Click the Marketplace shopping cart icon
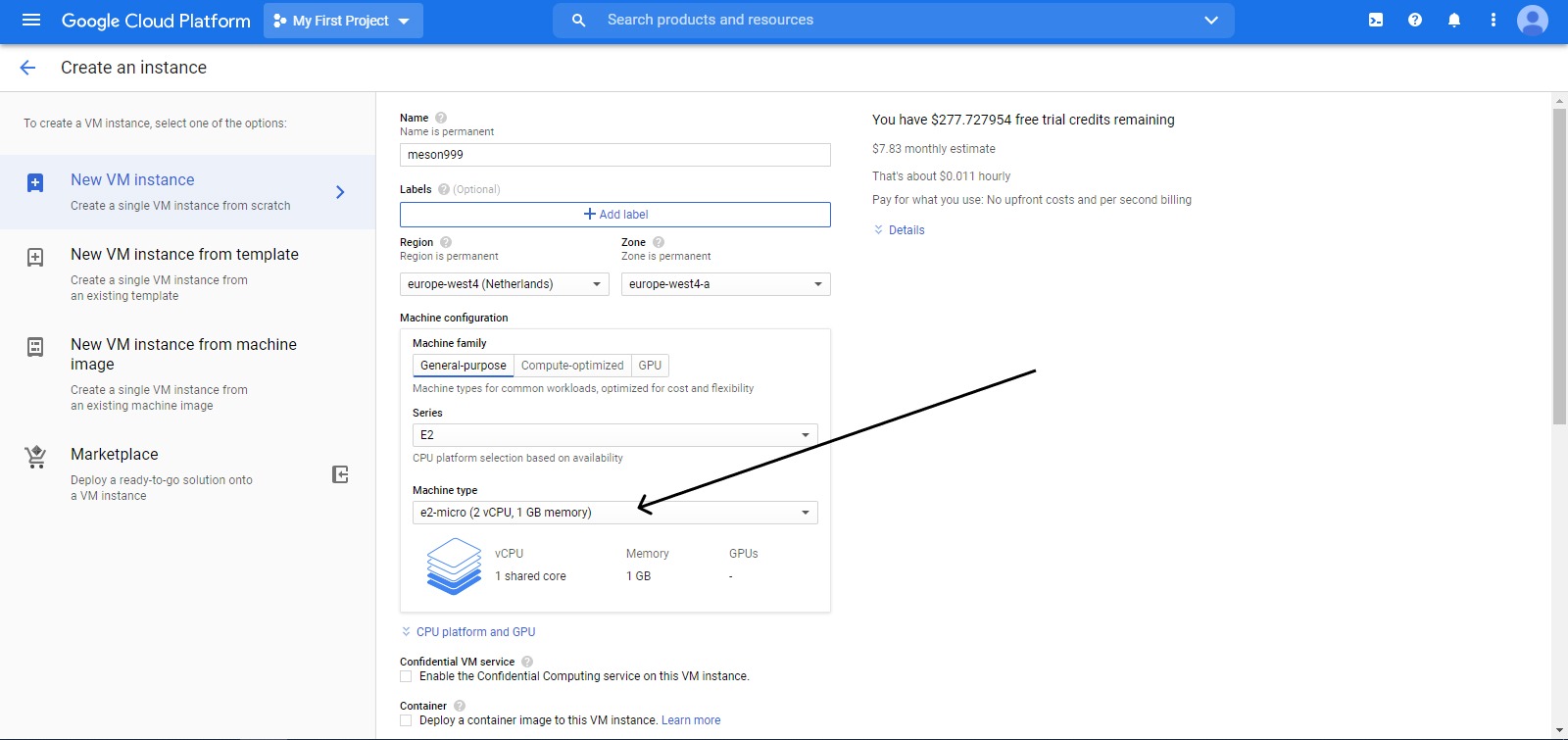 36,457
